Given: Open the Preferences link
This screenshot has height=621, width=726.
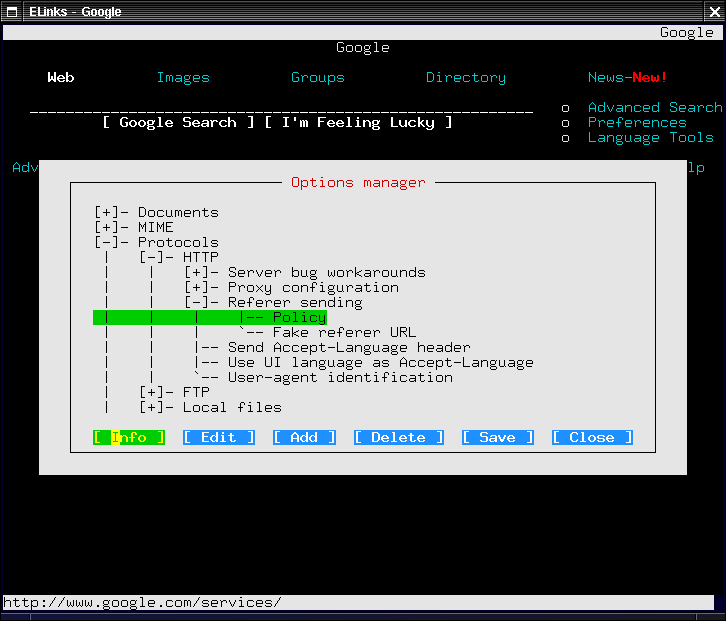Looking at the screenshot, I should pos(637,123).
